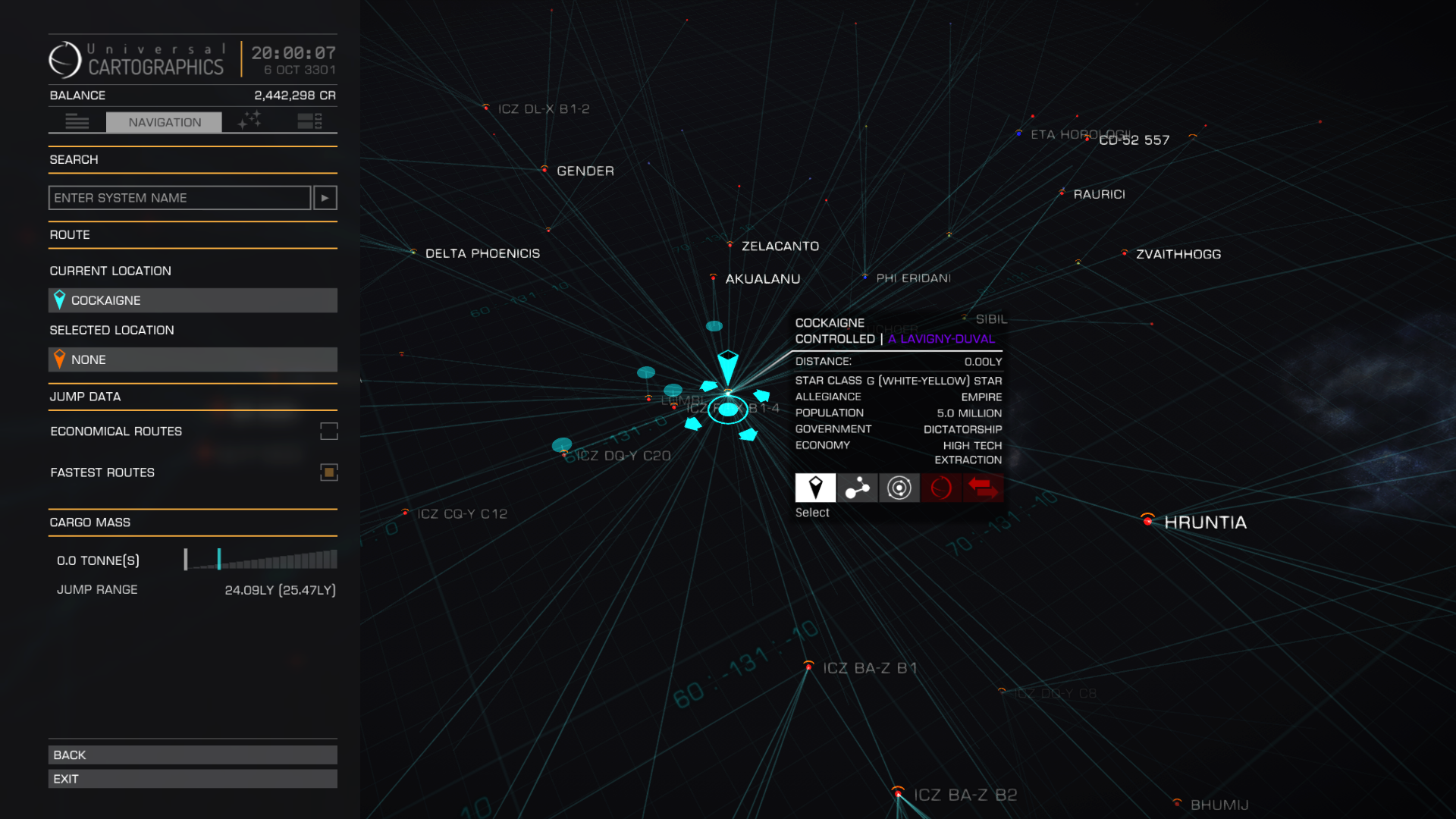The width and height of the screenshot is (1456, 819).
Task: Click the Sibil system label
Action: (991, 319)
